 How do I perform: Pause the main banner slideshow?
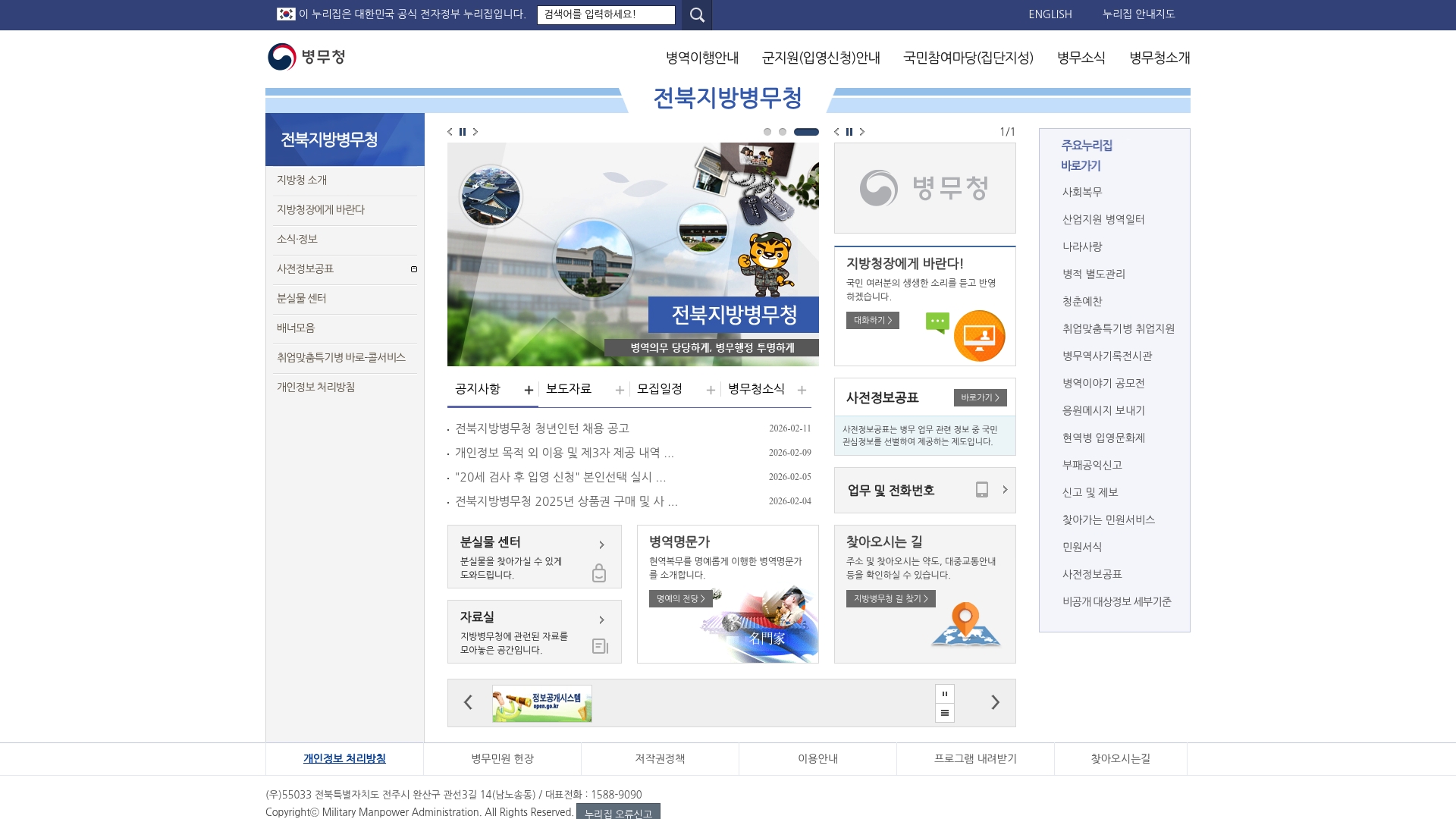pos(463,132)
